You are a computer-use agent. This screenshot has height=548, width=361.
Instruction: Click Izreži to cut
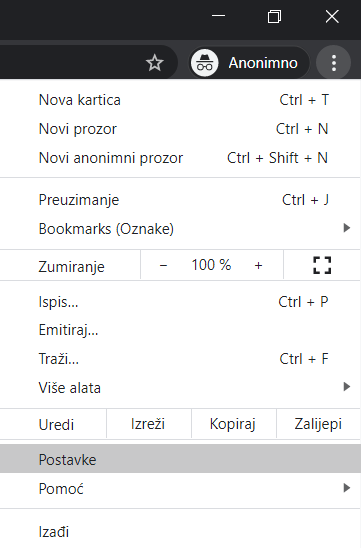[148, 424]
